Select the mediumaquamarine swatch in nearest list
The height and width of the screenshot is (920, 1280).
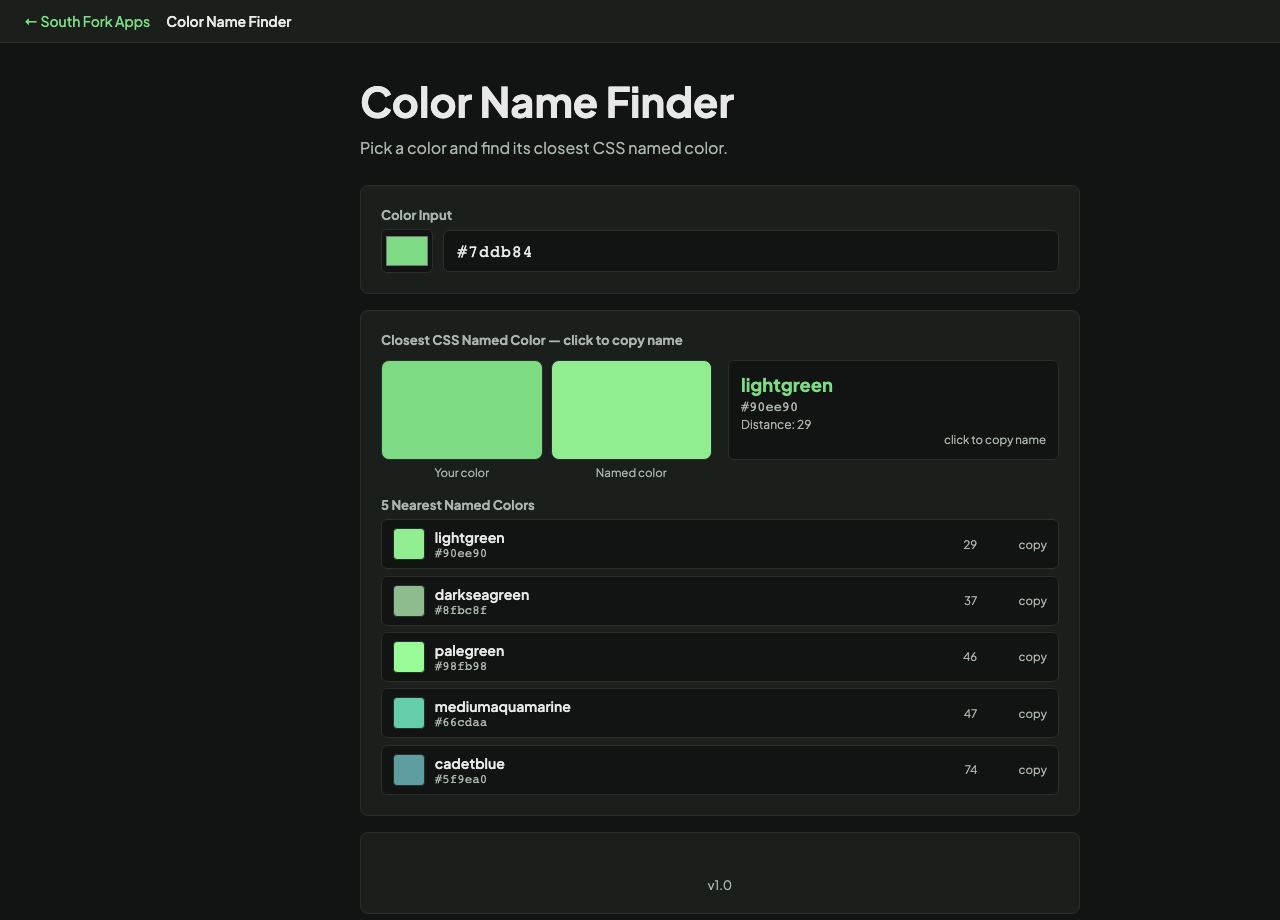409,713
